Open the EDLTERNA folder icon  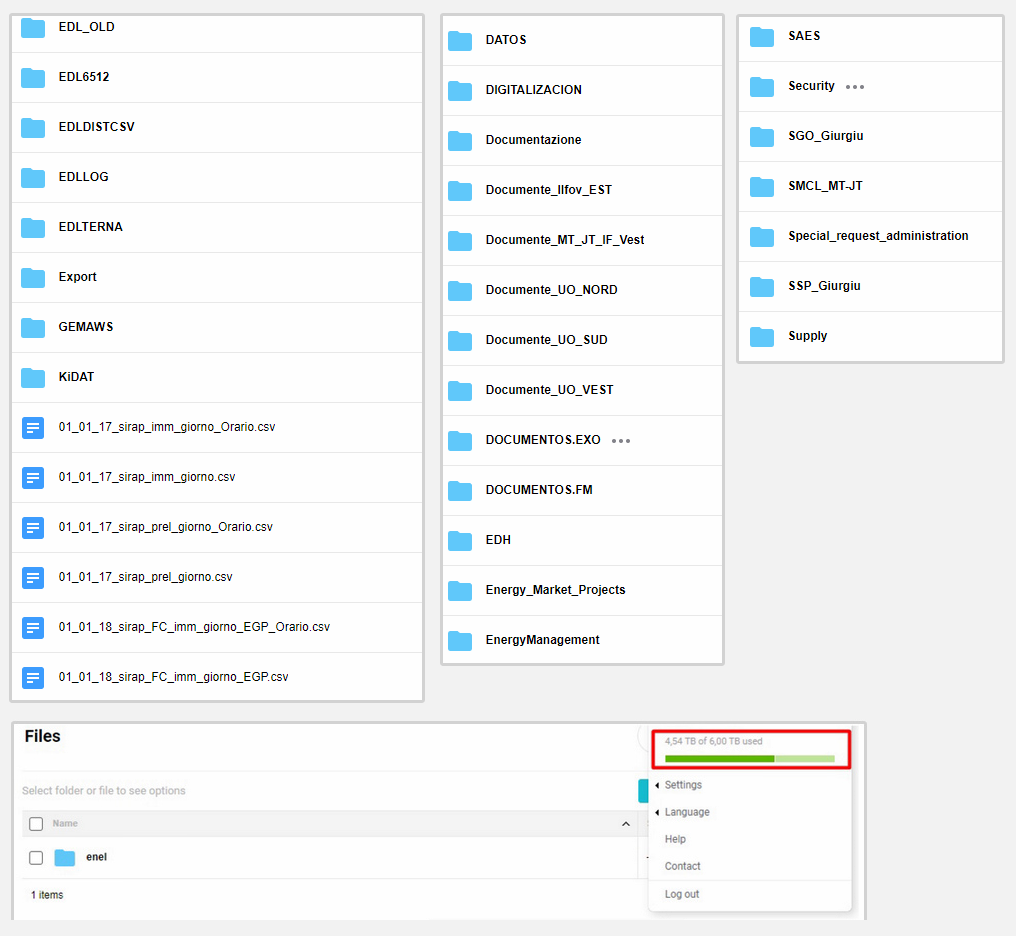click(x=33, y=227)
